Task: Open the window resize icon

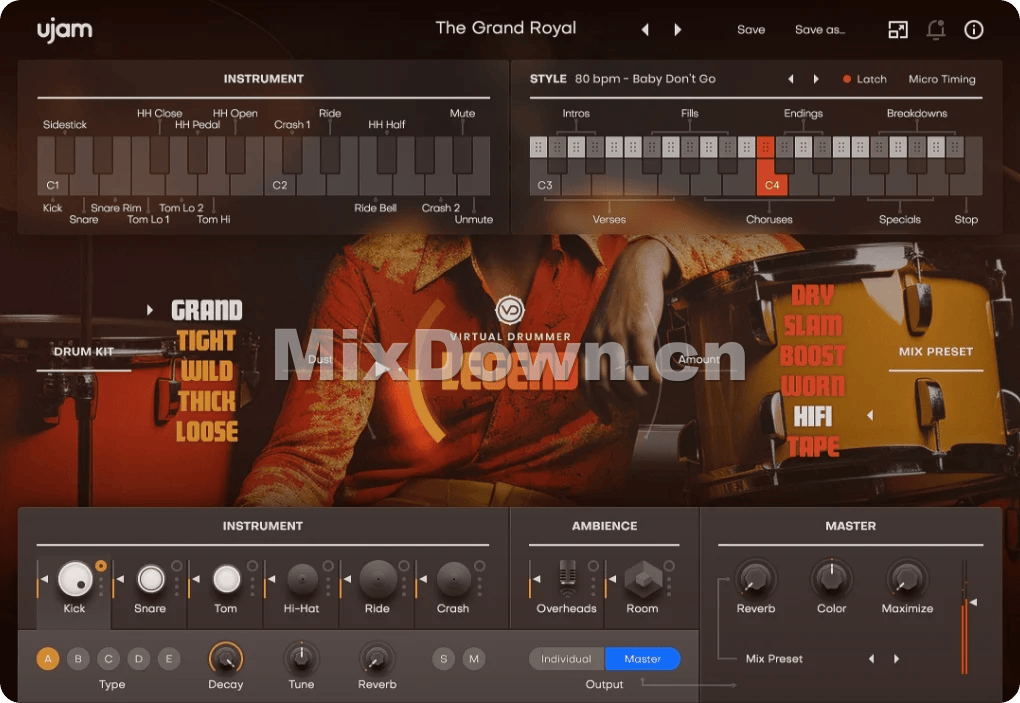Action: click(898, 29)
